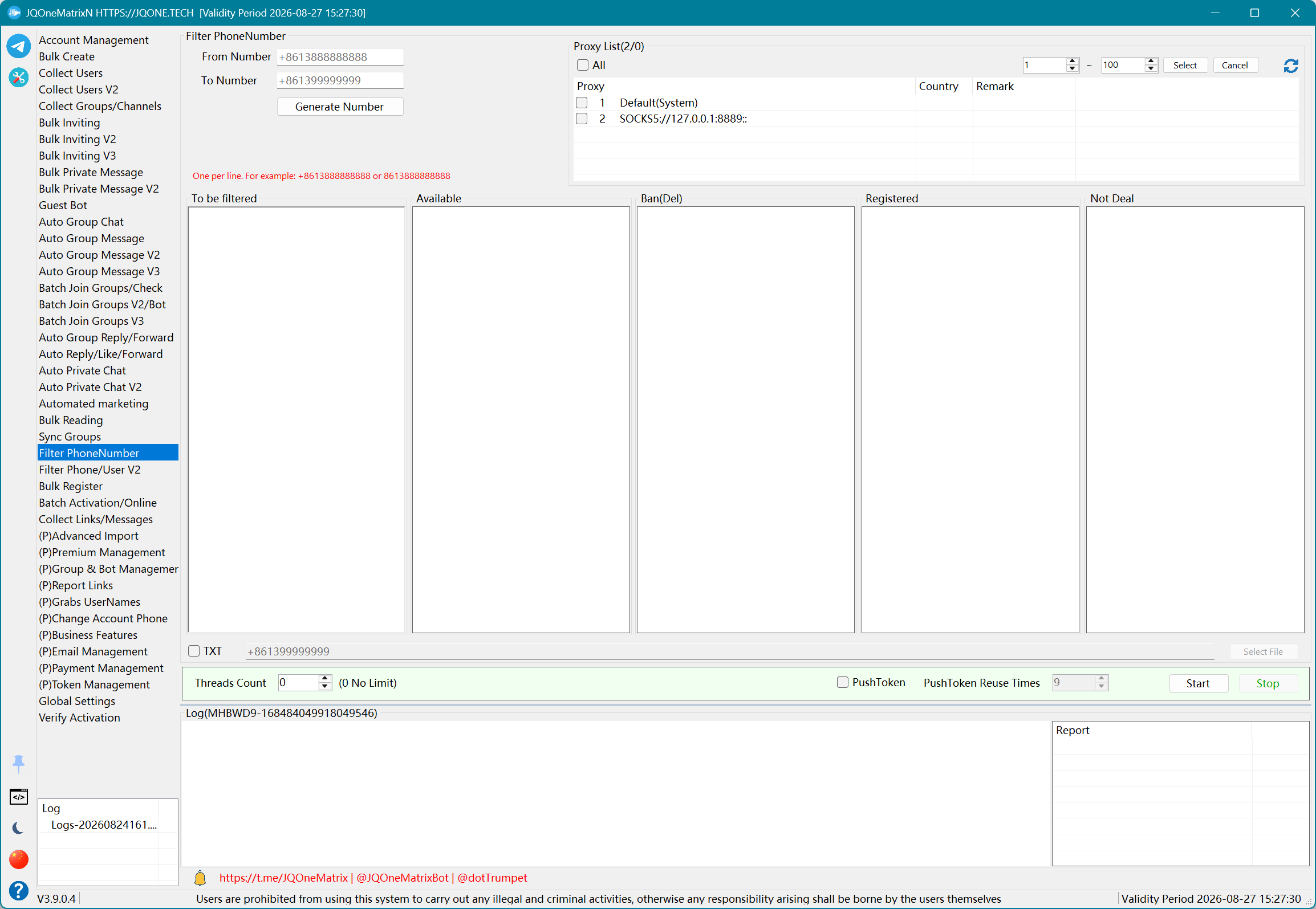Enable the PushToken checkbox
The image size is (1316, 909).
click(x=842, y=682)
